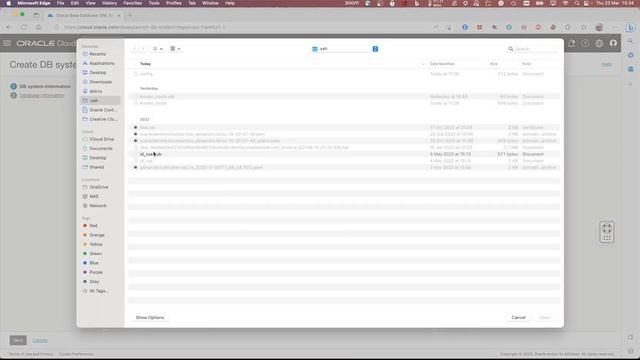Screen dimensions: 640x360
Task: Reload the page in Edge
Action: 24,27
